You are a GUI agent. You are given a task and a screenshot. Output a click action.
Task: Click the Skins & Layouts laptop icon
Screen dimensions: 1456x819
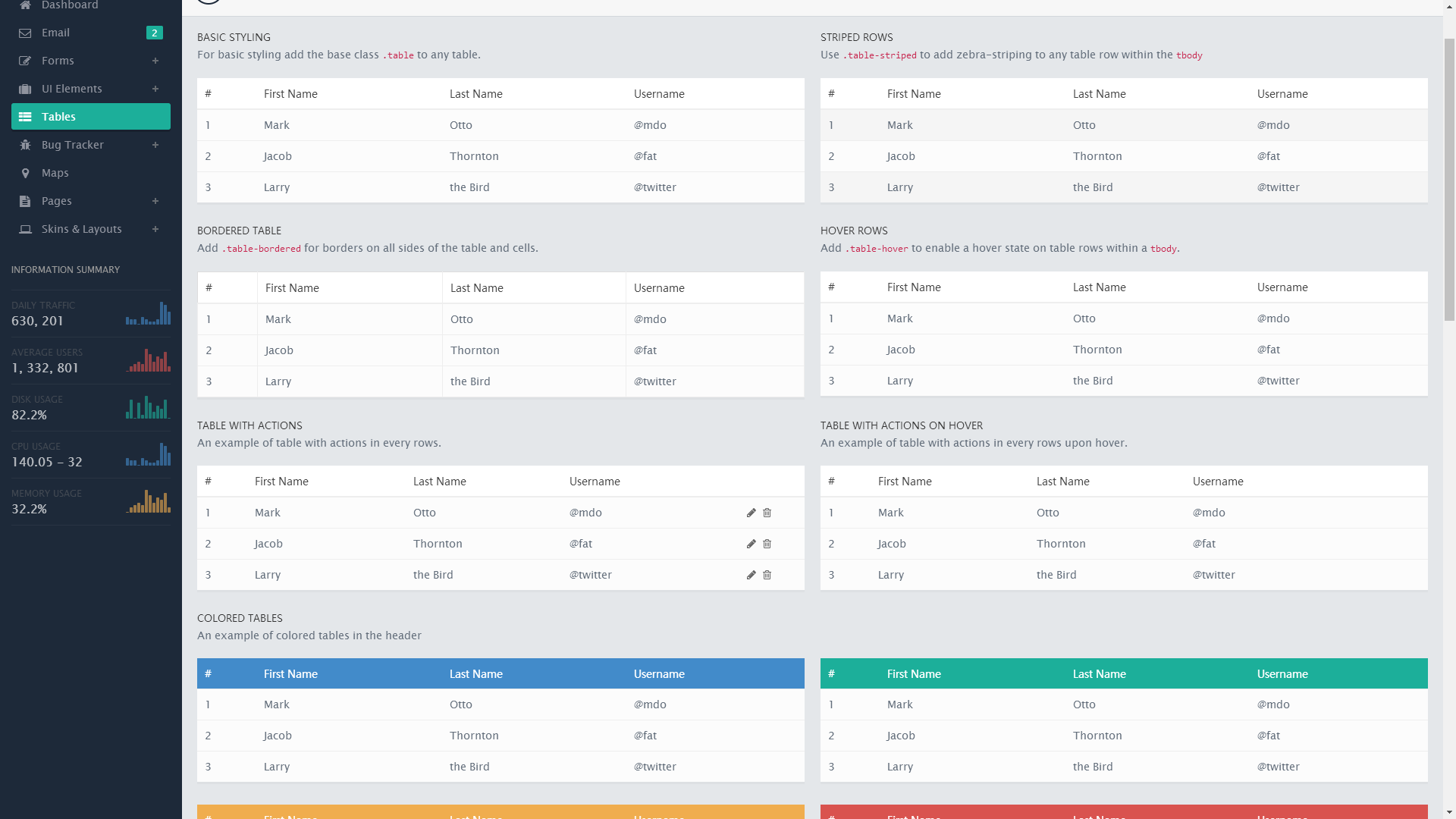[x=25, y=230]
